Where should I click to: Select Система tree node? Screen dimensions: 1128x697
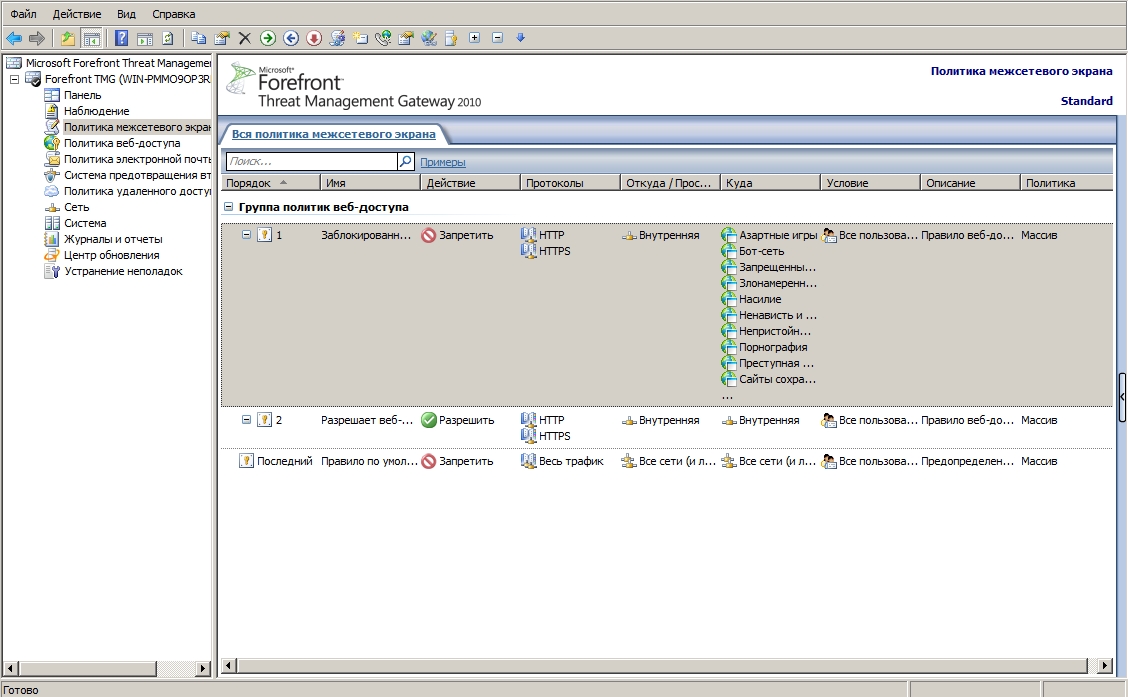(x=85, y=223)
